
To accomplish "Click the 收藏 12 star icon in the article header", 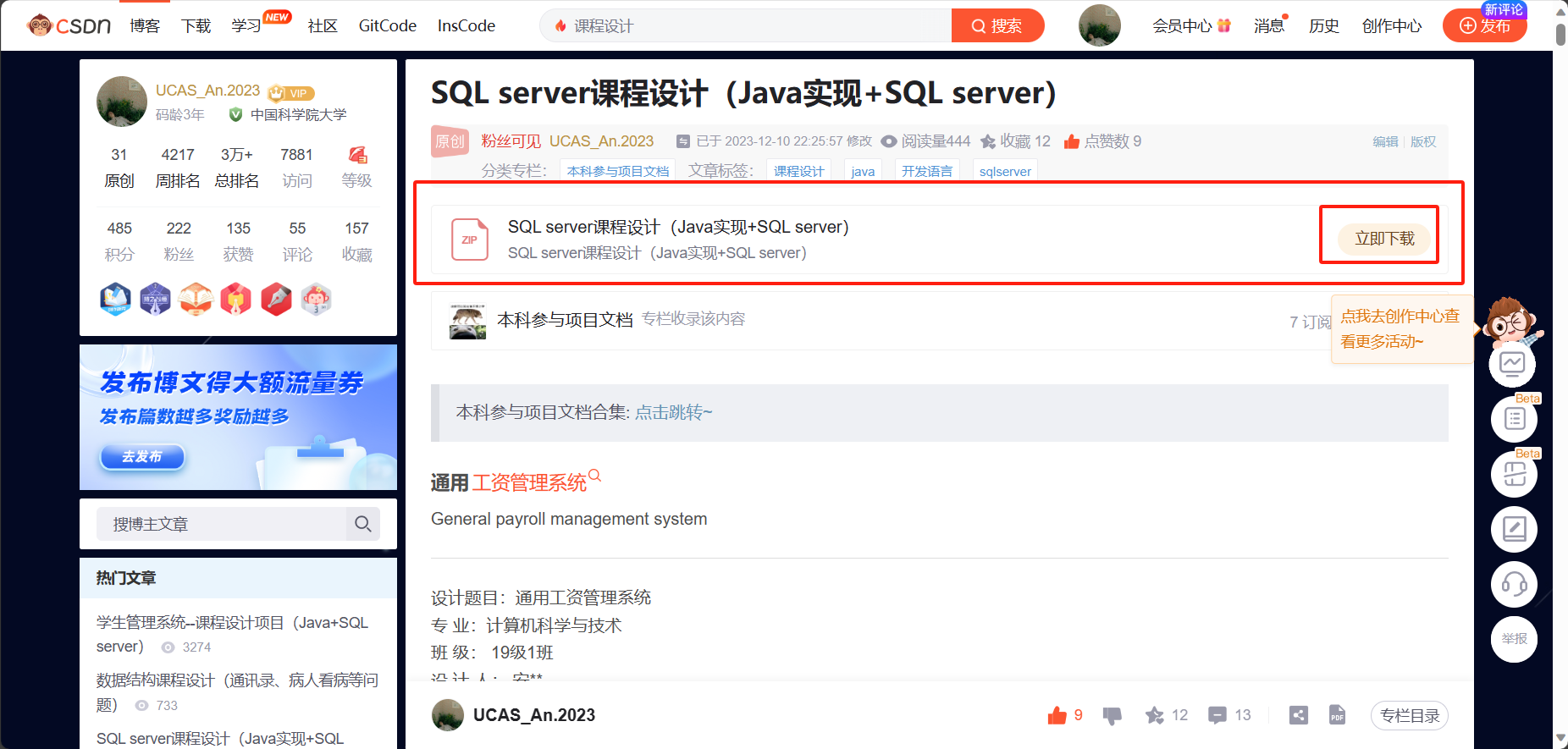I will pyautogui.click(x=988, y=141).
